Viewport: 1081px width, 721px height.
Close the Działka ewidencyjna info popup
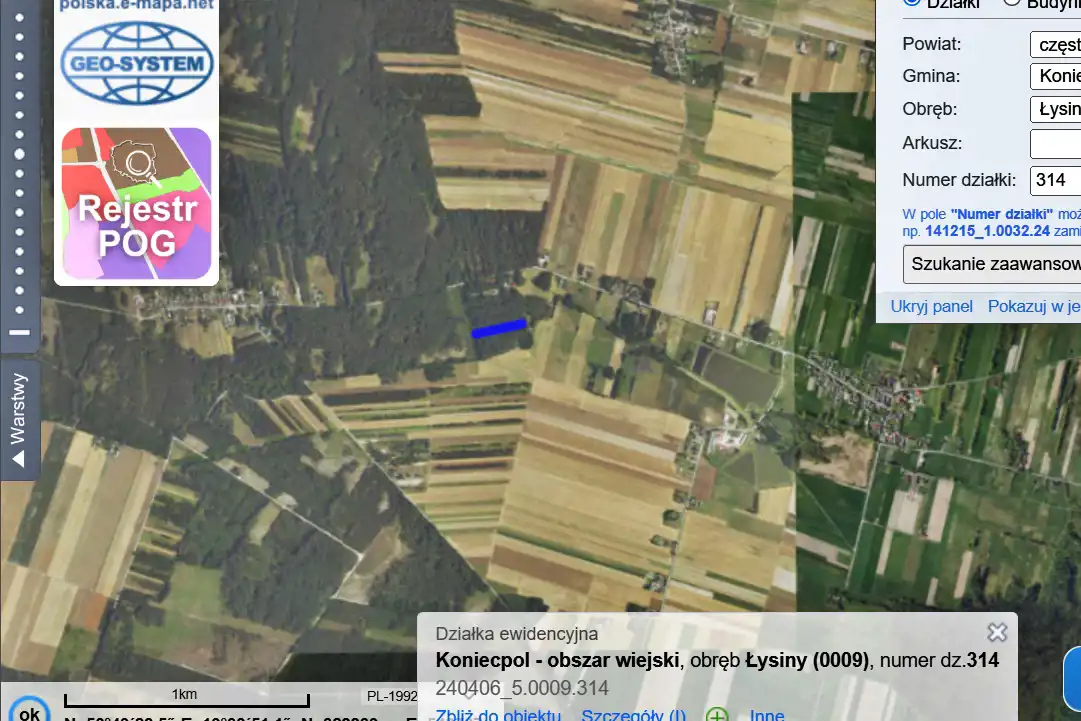coord(997,632)
